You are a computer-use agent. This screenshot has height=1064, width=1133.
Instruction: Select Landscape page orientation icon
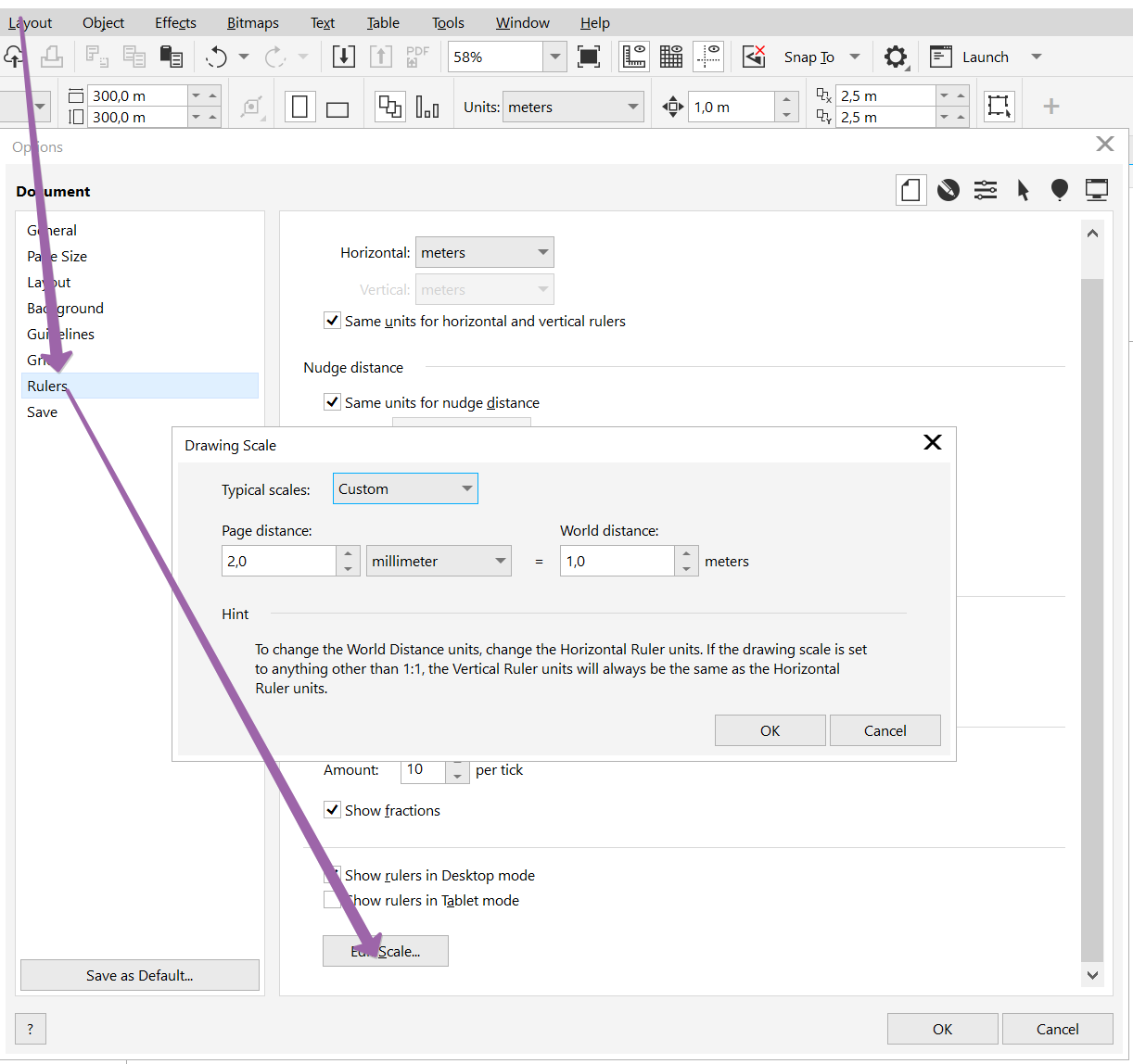click(x=337, y=108)
